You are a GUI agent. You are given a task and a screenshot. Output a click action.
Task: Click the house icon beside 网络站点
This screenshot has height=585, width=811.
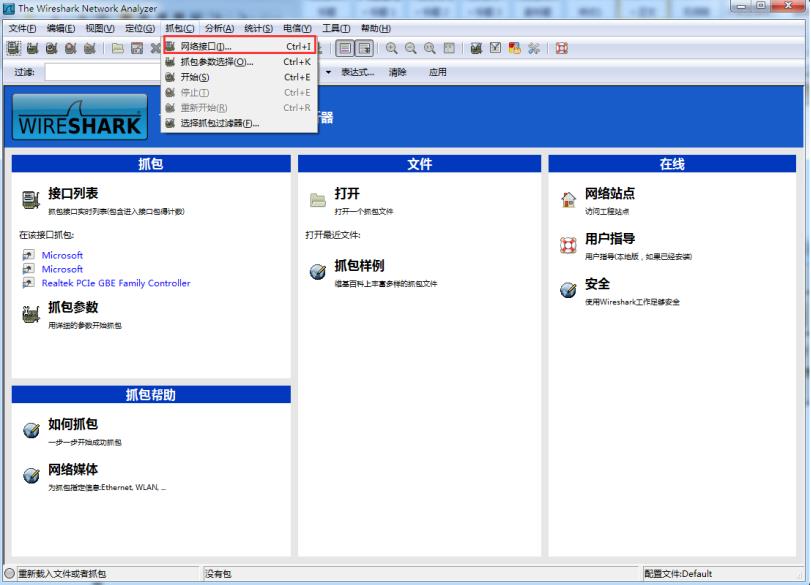(x=568, y=199)
